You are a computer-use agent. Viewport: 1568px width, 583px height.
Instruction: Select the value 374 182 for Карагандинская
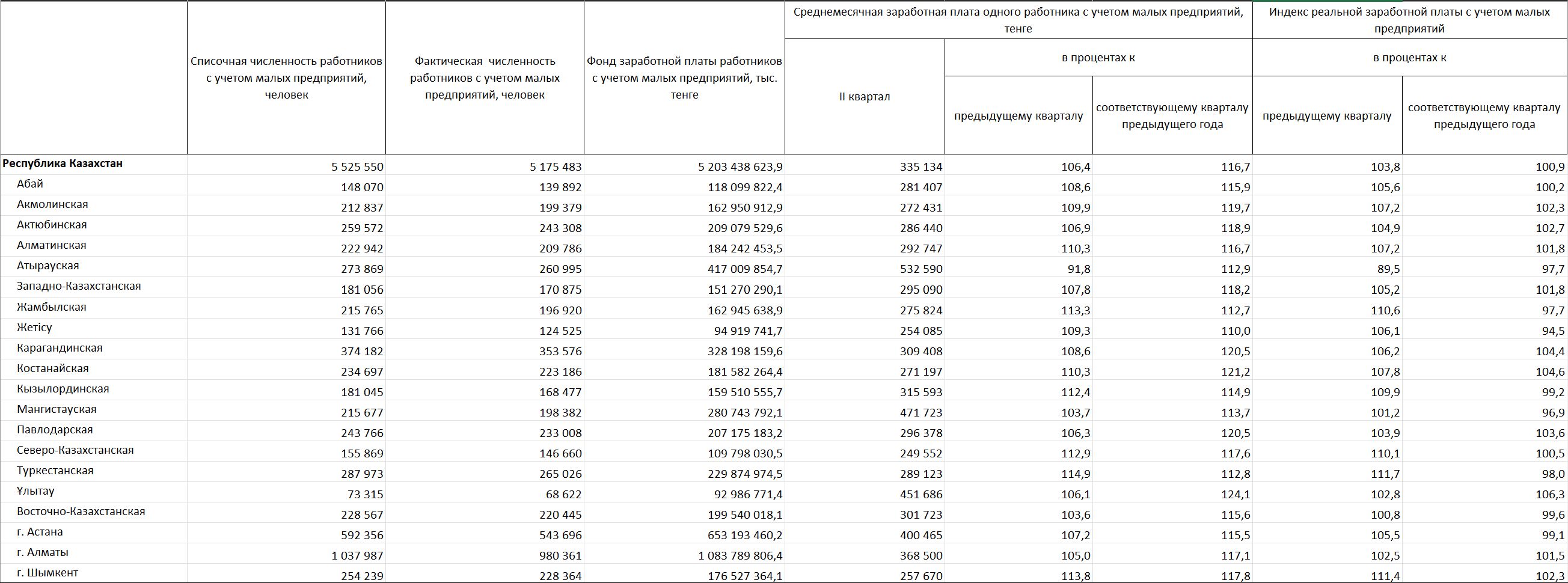362,351
